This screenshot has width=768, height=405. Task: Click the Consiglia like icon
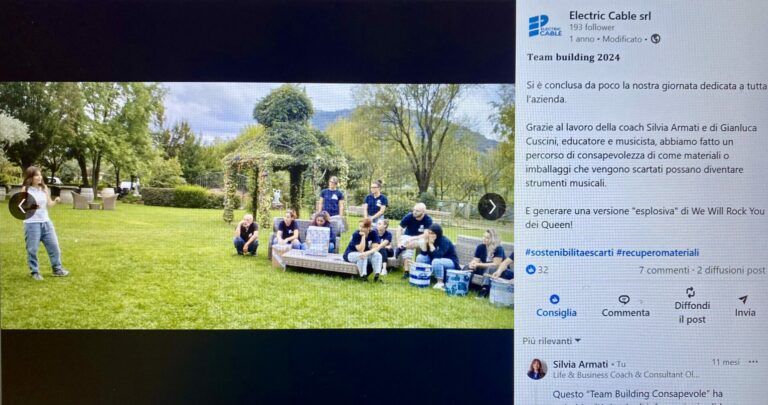click(555, 299)
